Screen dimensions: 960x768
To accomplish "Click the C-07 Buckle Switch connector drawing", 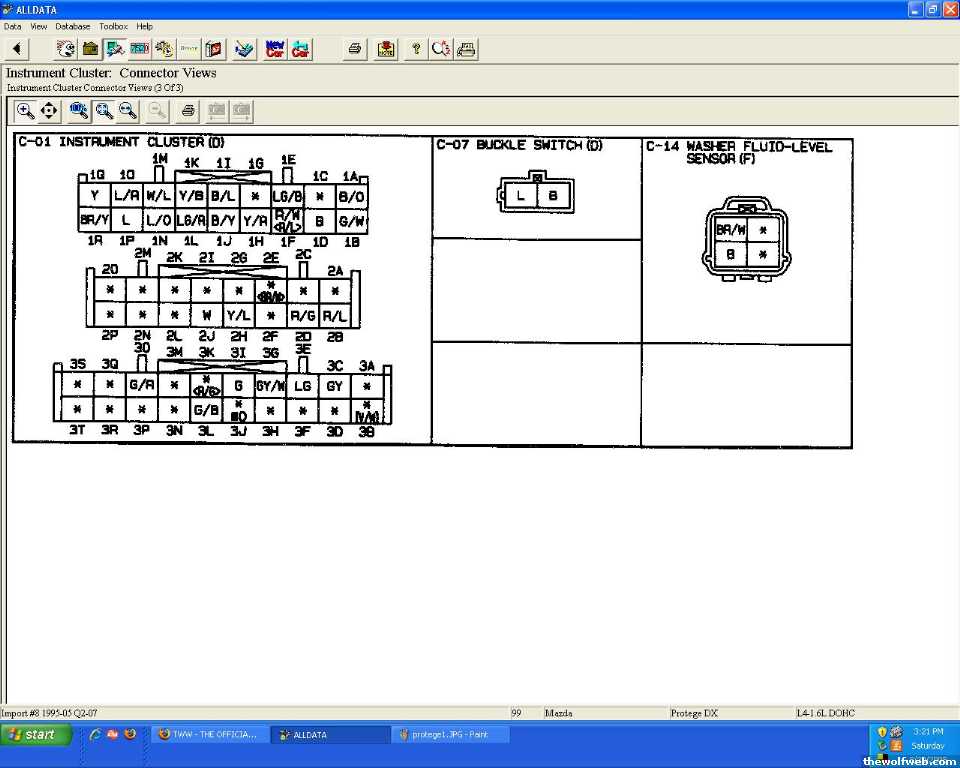I will (x=536, y=195).
